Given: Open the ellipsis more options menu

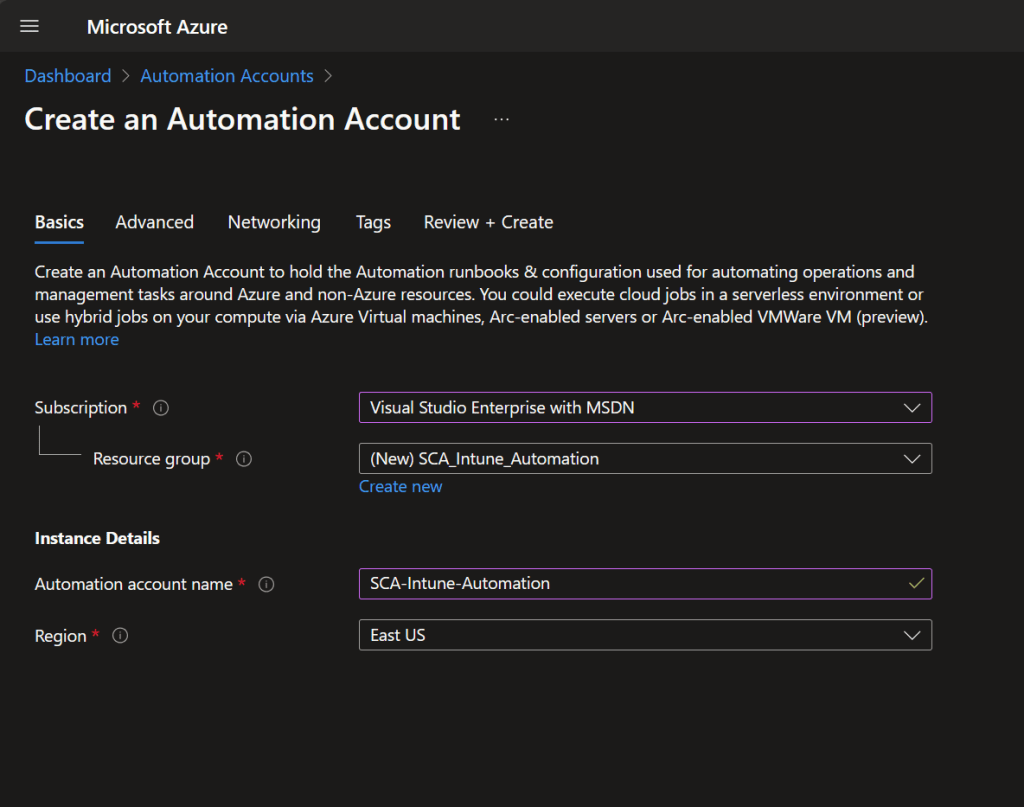Looking at the screenshot, I should [x=501, y=120].
